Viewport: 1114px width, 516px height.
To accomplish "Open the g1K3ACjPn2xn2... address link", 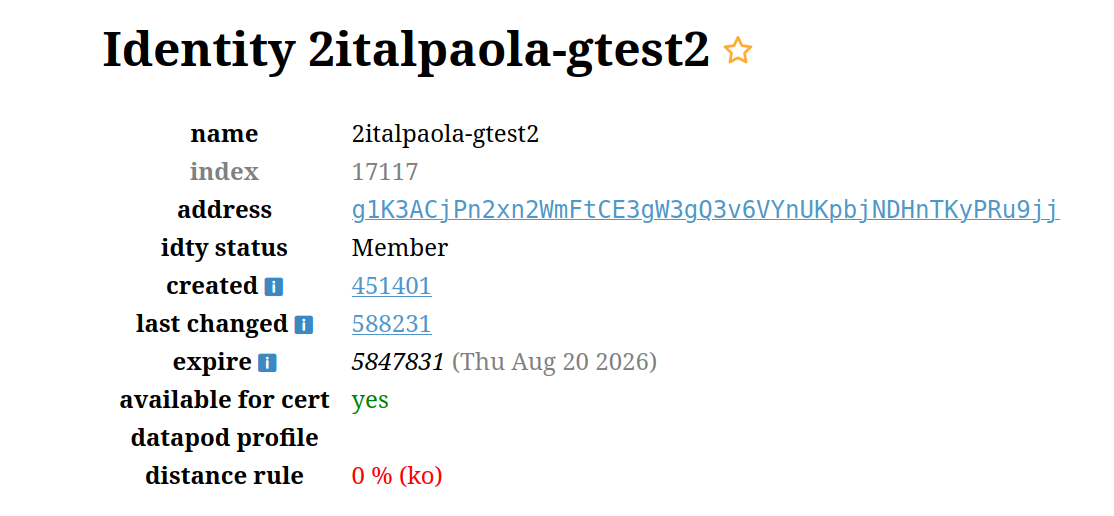I will (705, 210).
